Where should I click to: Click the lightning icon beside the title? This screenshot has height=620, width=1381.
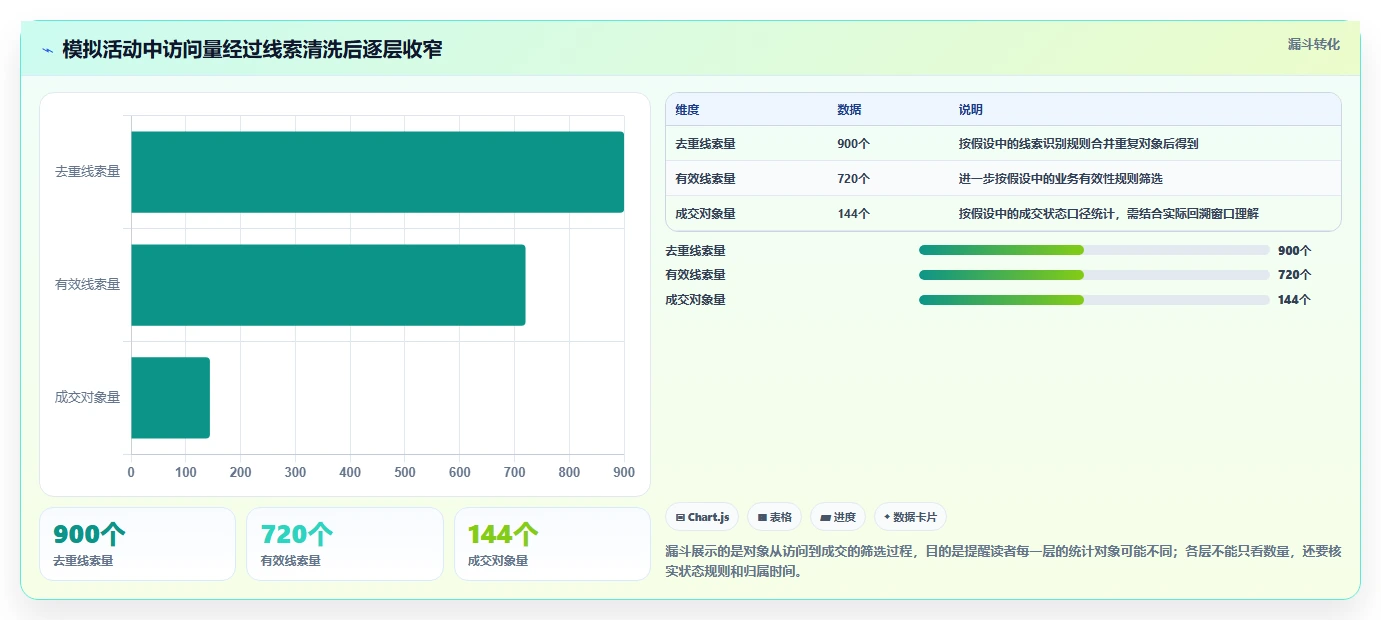(47, 50)
